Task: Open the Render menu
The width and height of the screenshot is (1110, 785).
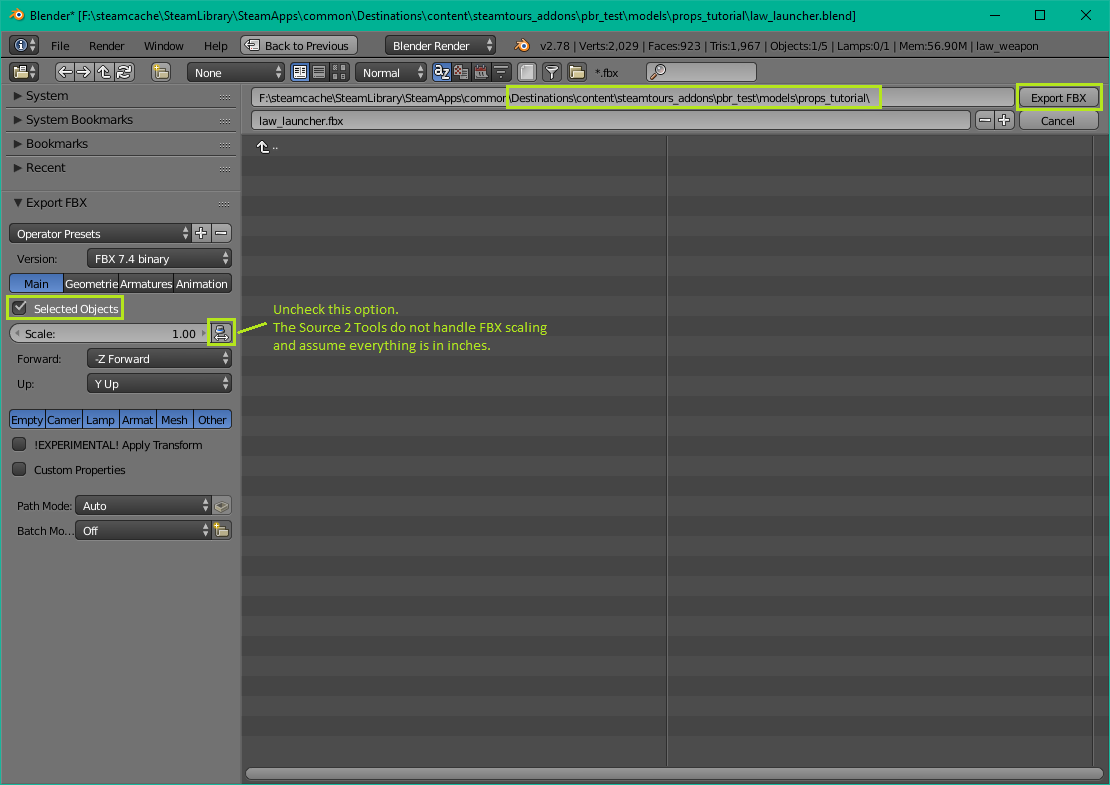Action: 107,45
